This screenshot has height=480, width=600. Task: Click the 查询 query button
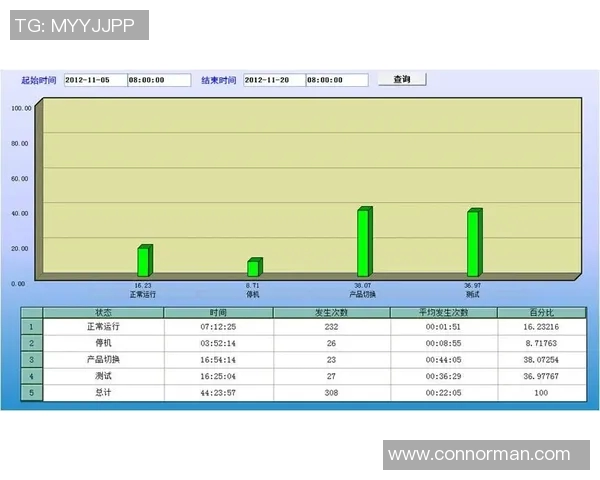pos(402,79)
